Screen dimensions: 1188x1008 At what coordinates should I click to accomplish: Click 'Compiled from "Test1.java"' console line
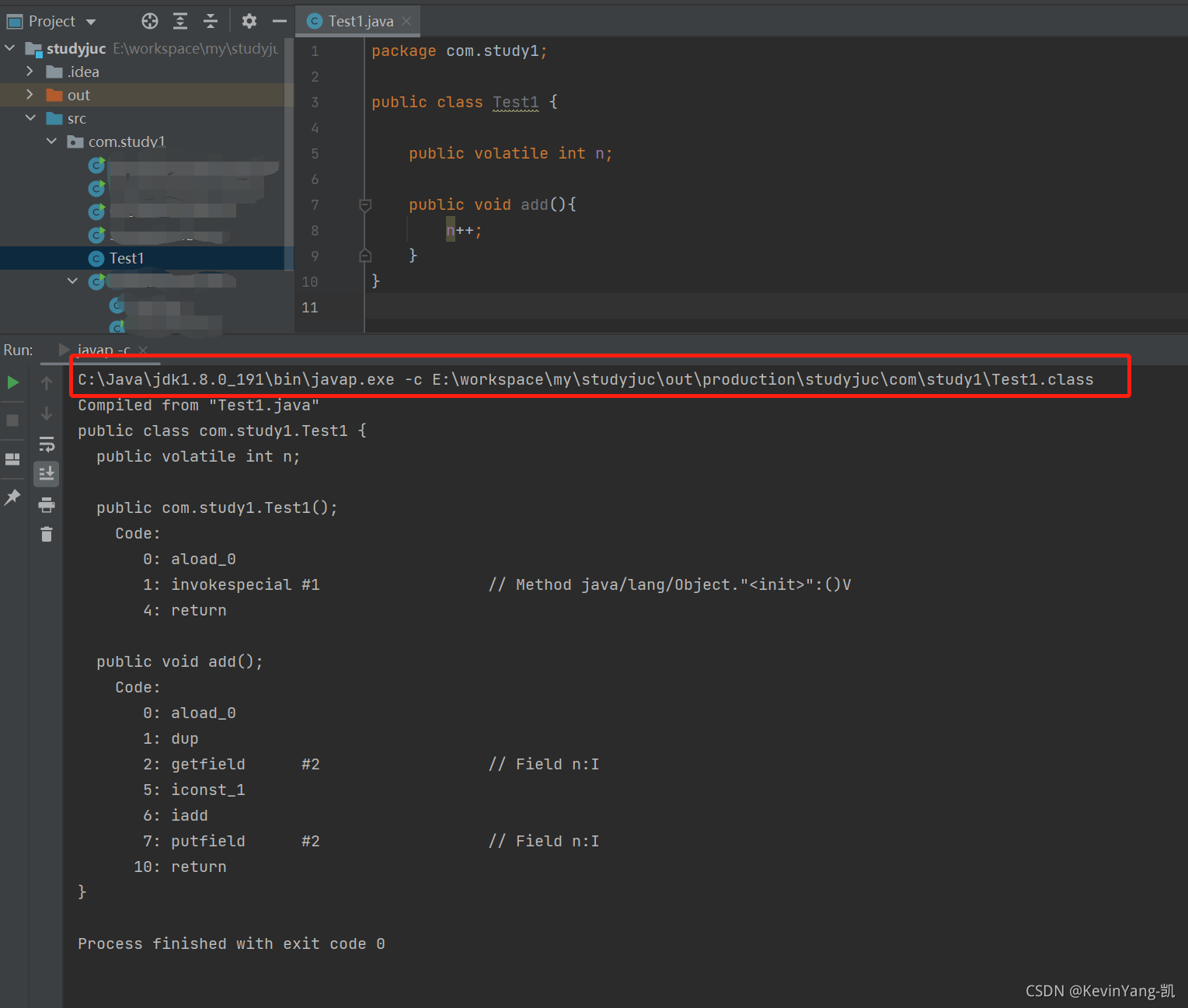click(x=199, y=405)
